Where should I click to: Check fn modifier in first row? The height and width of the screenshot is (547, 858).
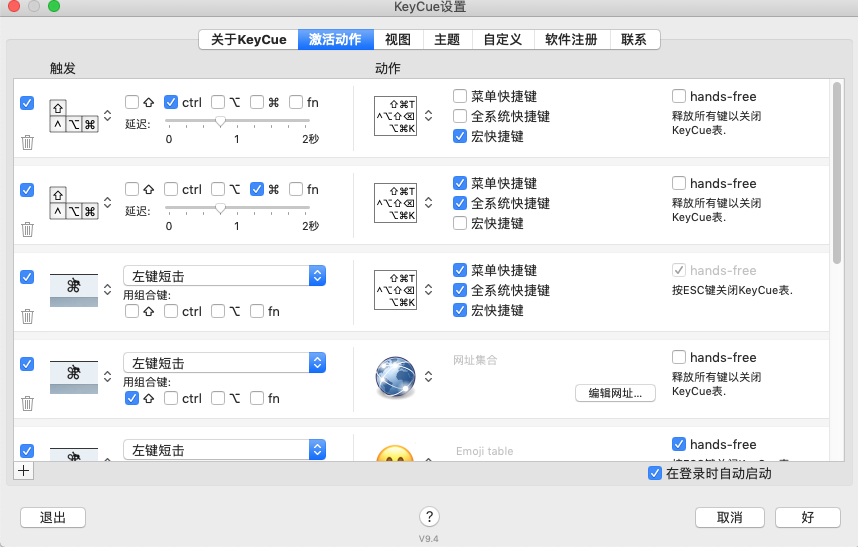point(296,102)
